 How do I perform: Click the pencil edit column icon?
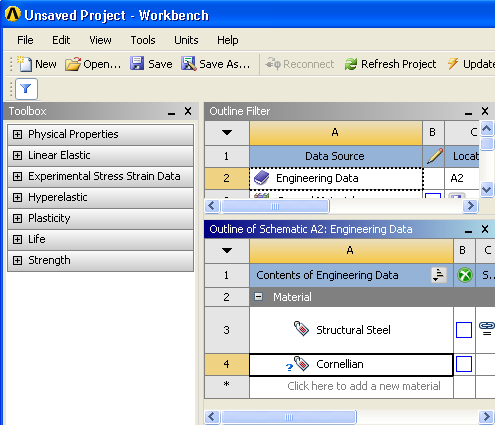point(434,156)
